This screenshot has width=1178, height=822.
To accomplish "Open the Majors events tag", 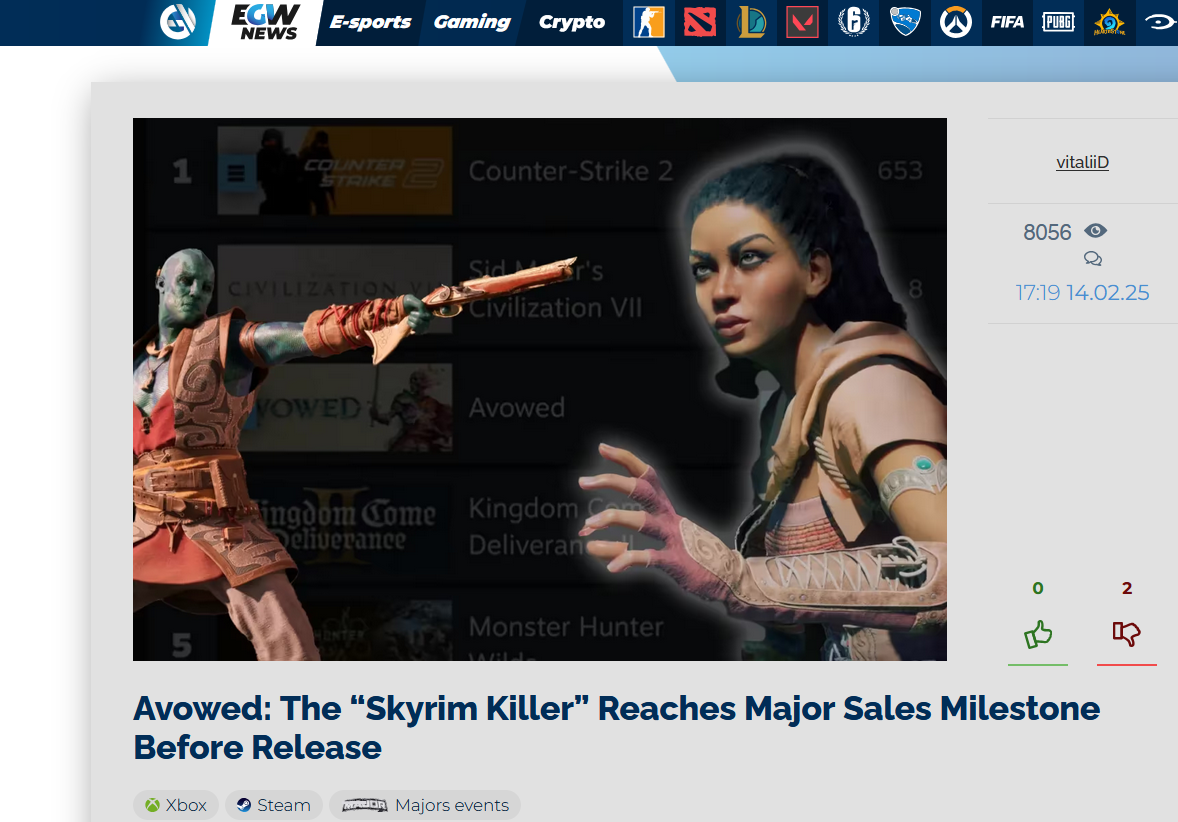I will [x=425, y=805].
